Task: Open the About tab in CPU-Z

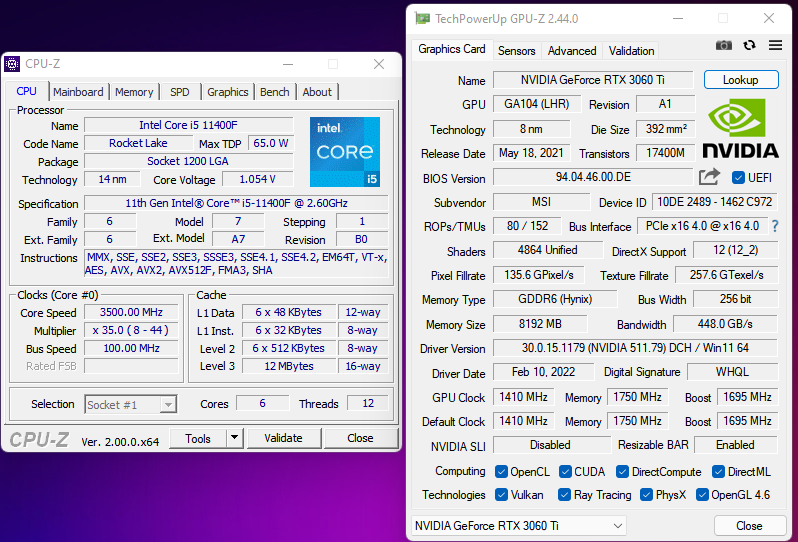Action: coord(317,92)
